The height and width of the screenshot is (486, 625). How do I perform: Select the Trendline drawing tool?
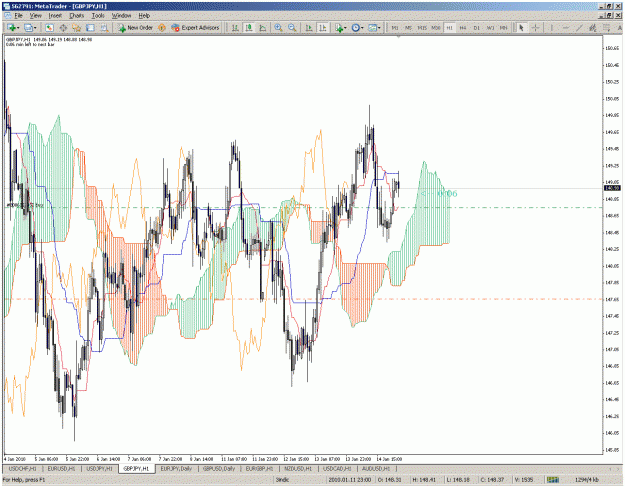(579, 28)
